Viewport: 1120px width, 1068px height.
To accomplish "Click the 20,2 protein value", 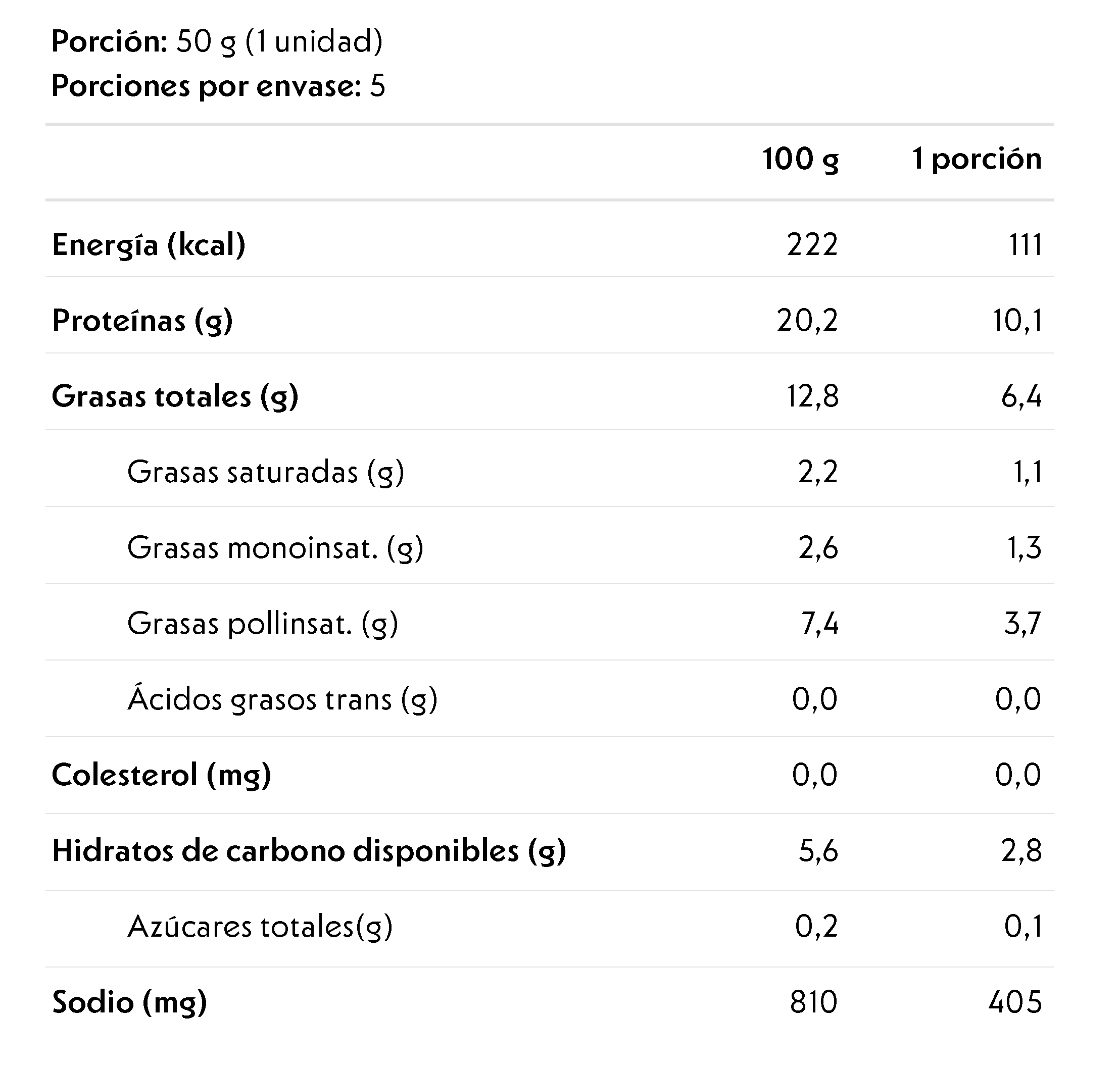I will (x=807, y=321).
